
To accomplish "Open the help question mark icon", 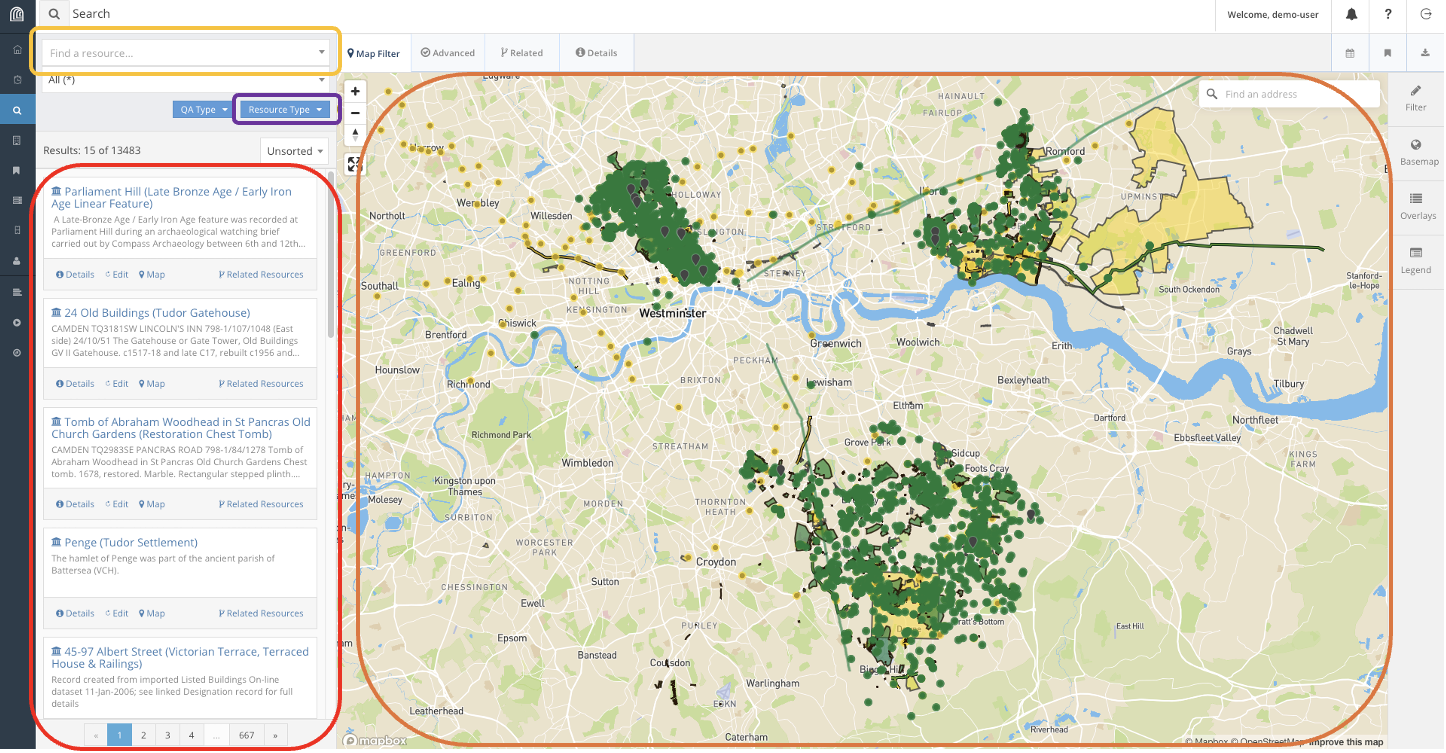I will click(1388, 14).
